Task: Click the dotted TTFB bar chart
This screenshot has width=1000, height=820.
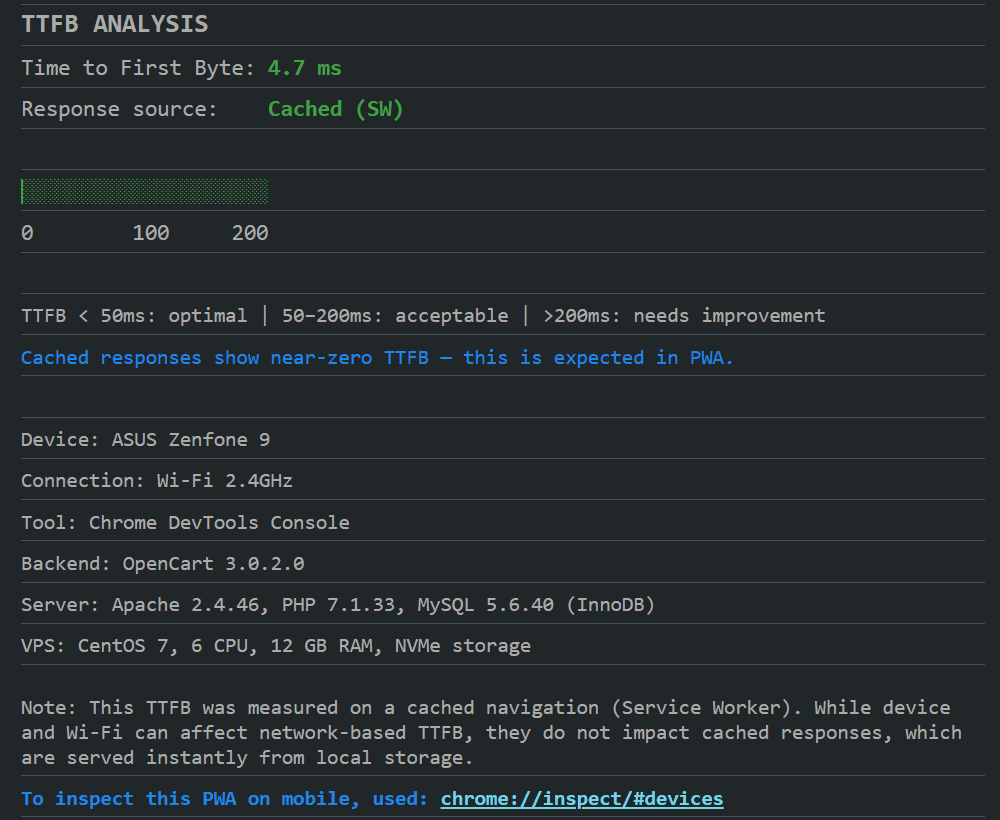Action: click(x=145, y=191)
